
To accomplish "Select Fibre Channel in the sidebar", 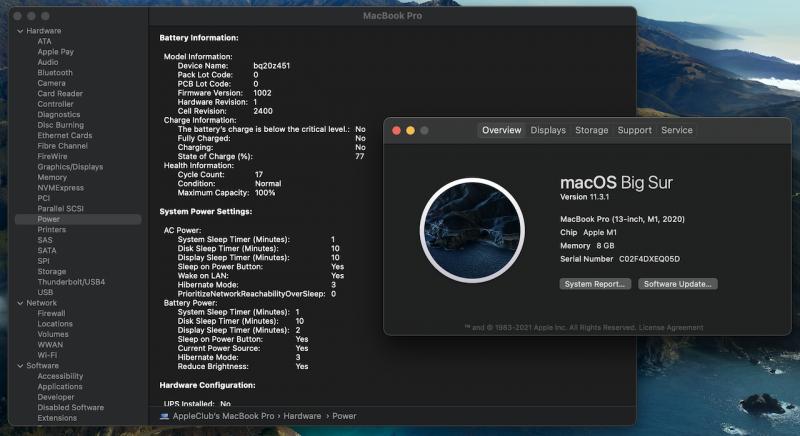I will (62, 146).
